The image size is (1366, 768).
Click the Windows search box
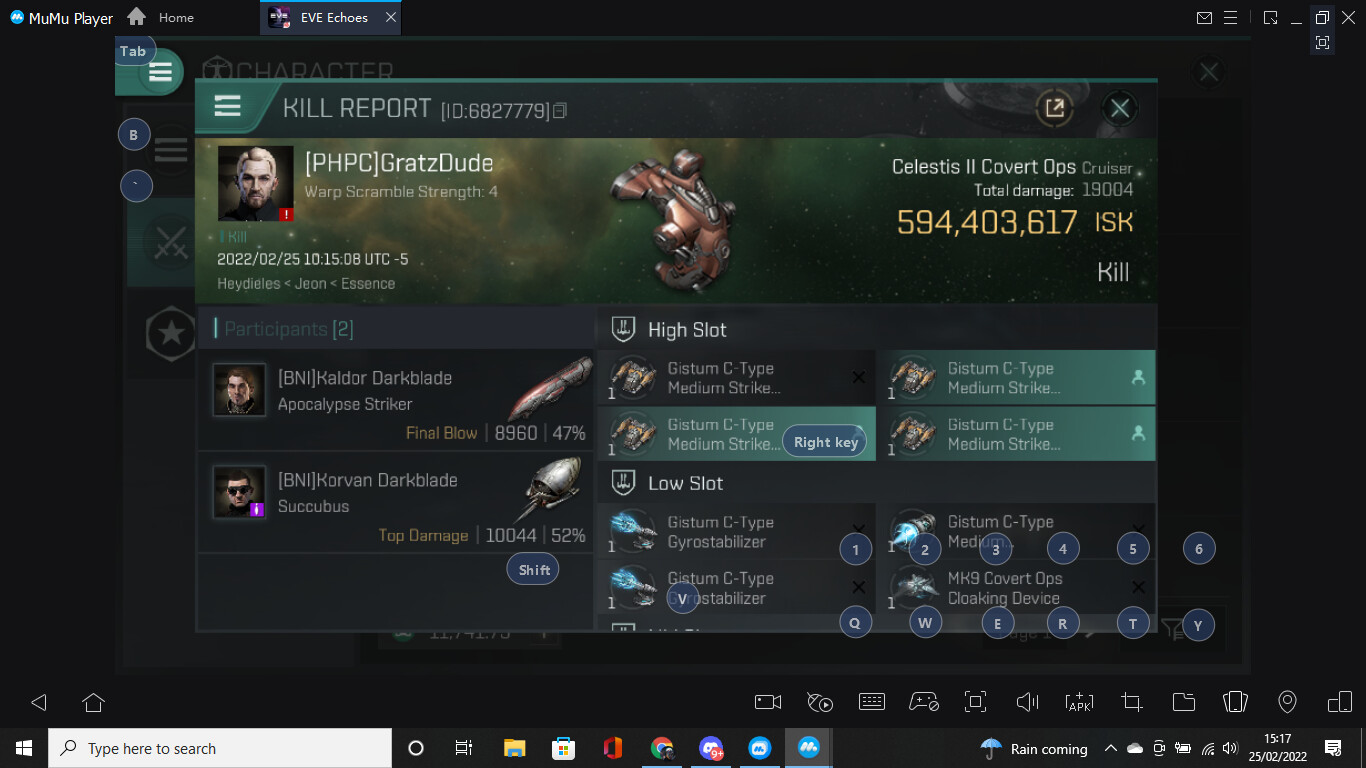pyautogui.click(x=220, y=748)
